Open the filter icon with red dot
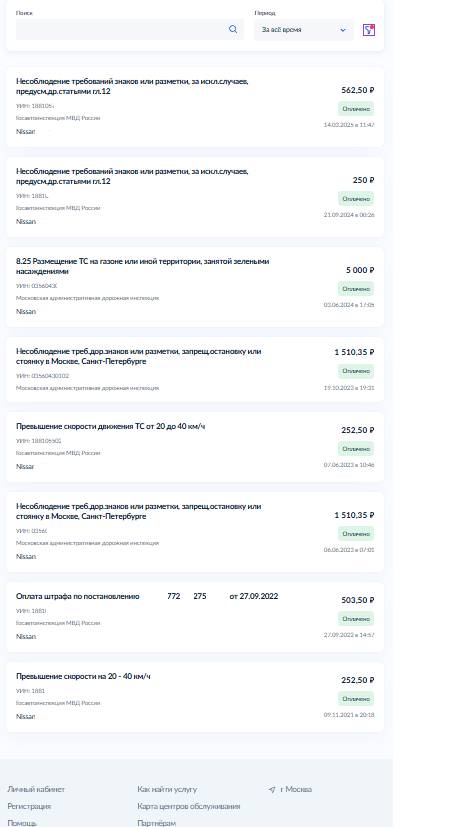Image resolution: width=450 pixels, height=827 pixels. pyautogui.click(x=369, y=30)
